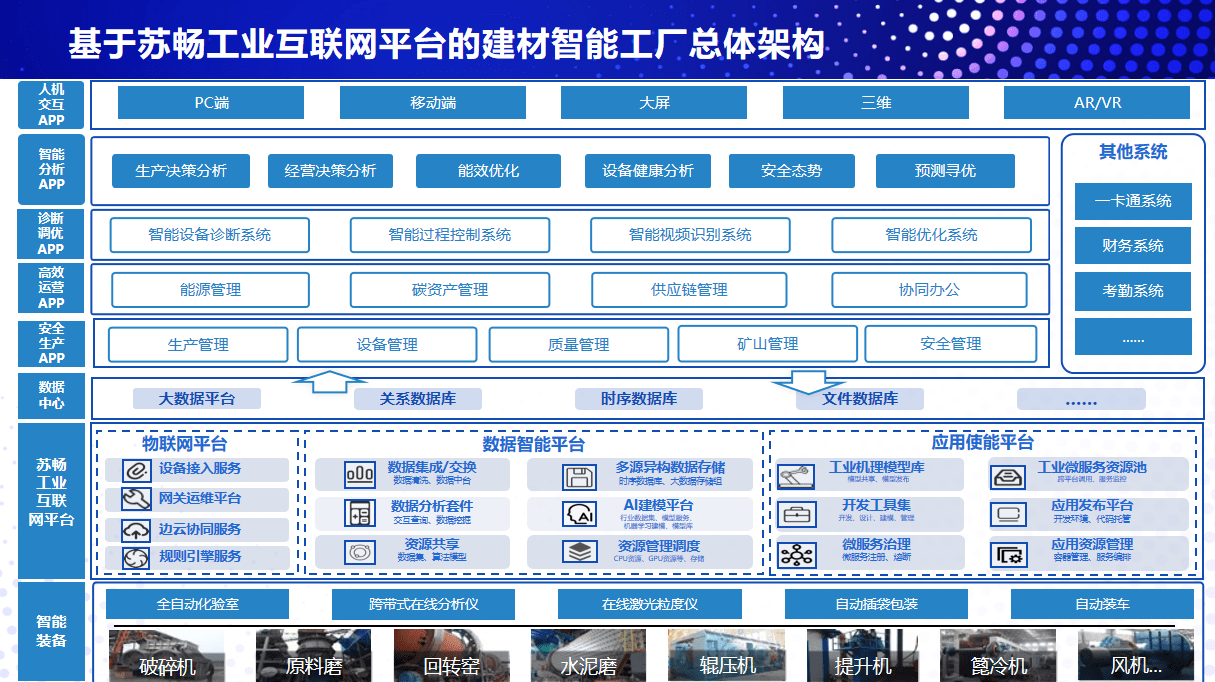This screenshot has height=682, width=1215.
Task: Select 设备管理 in the 安全生产 row
Action: [387, 344]
